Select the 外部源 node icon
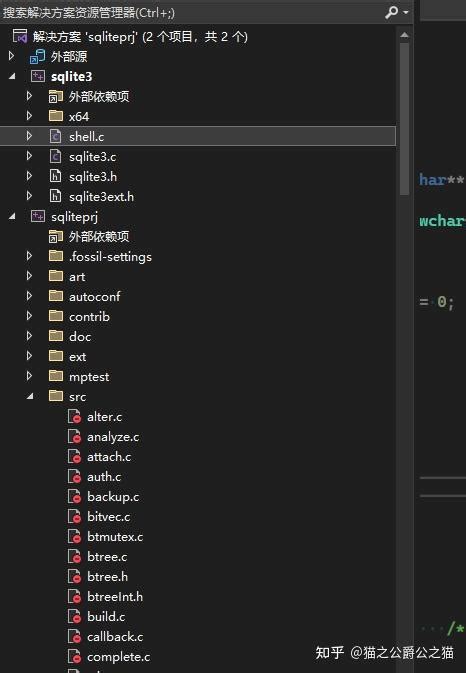The height and width of the screenshot is (673, 466). click(x=37, y=56)
